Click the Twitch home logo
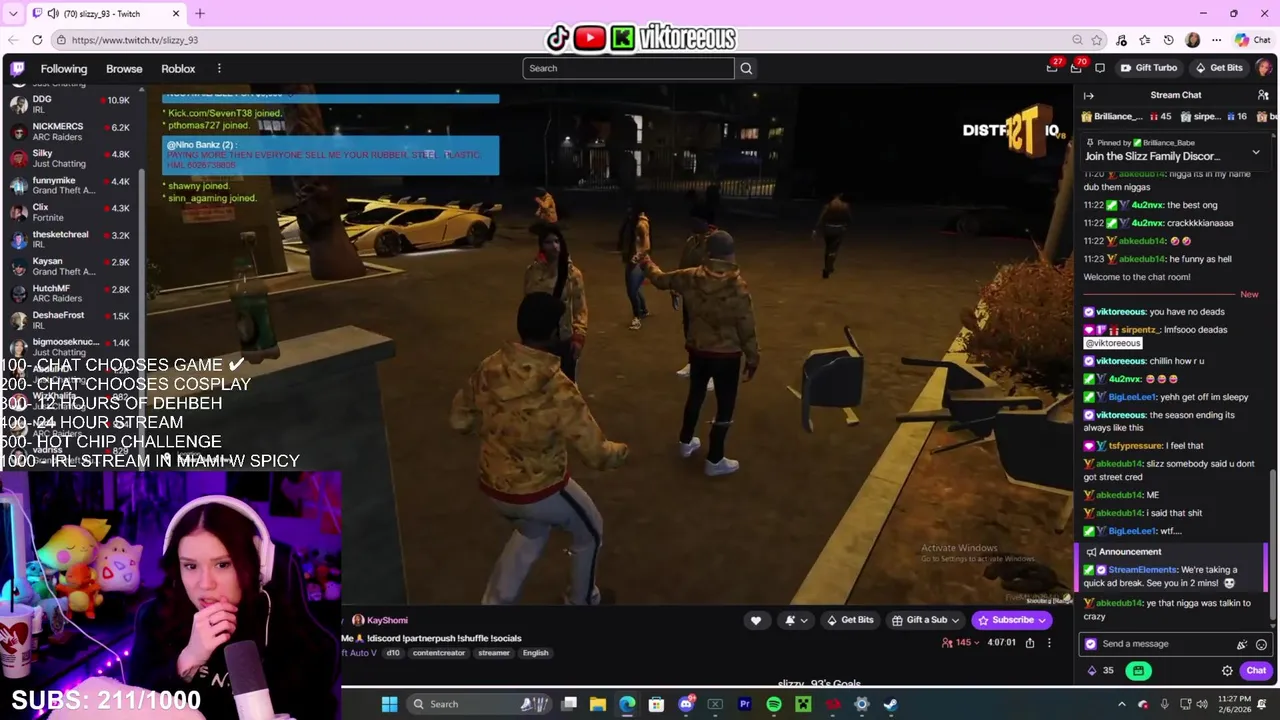1280x720 pixels. (17, 68)
